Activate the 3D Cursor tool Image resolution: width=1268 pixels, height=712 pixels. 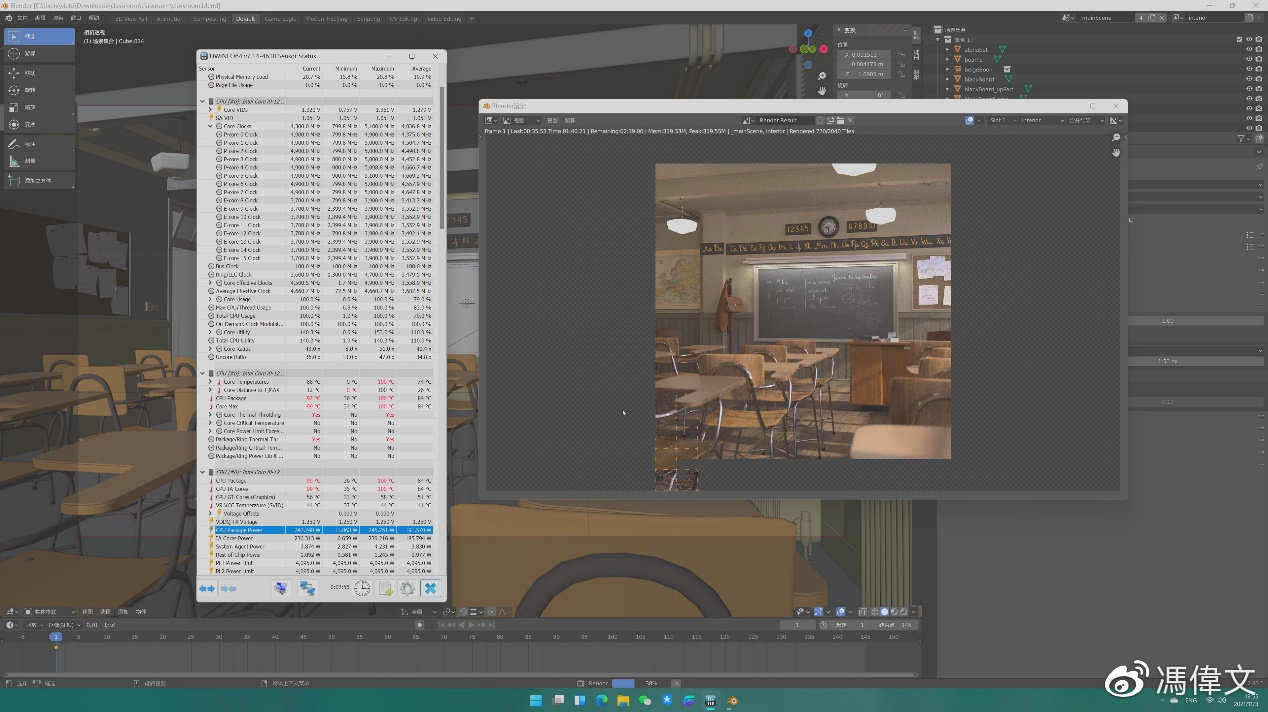click(x=38, y=53)
